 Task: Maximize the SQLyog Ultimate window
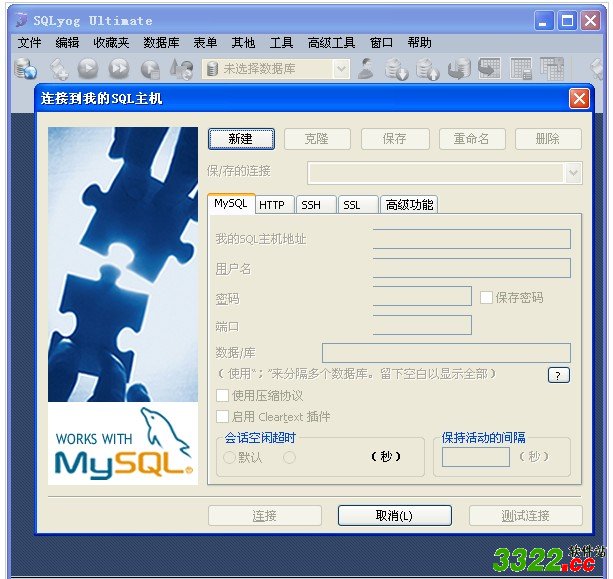[567, 20]
